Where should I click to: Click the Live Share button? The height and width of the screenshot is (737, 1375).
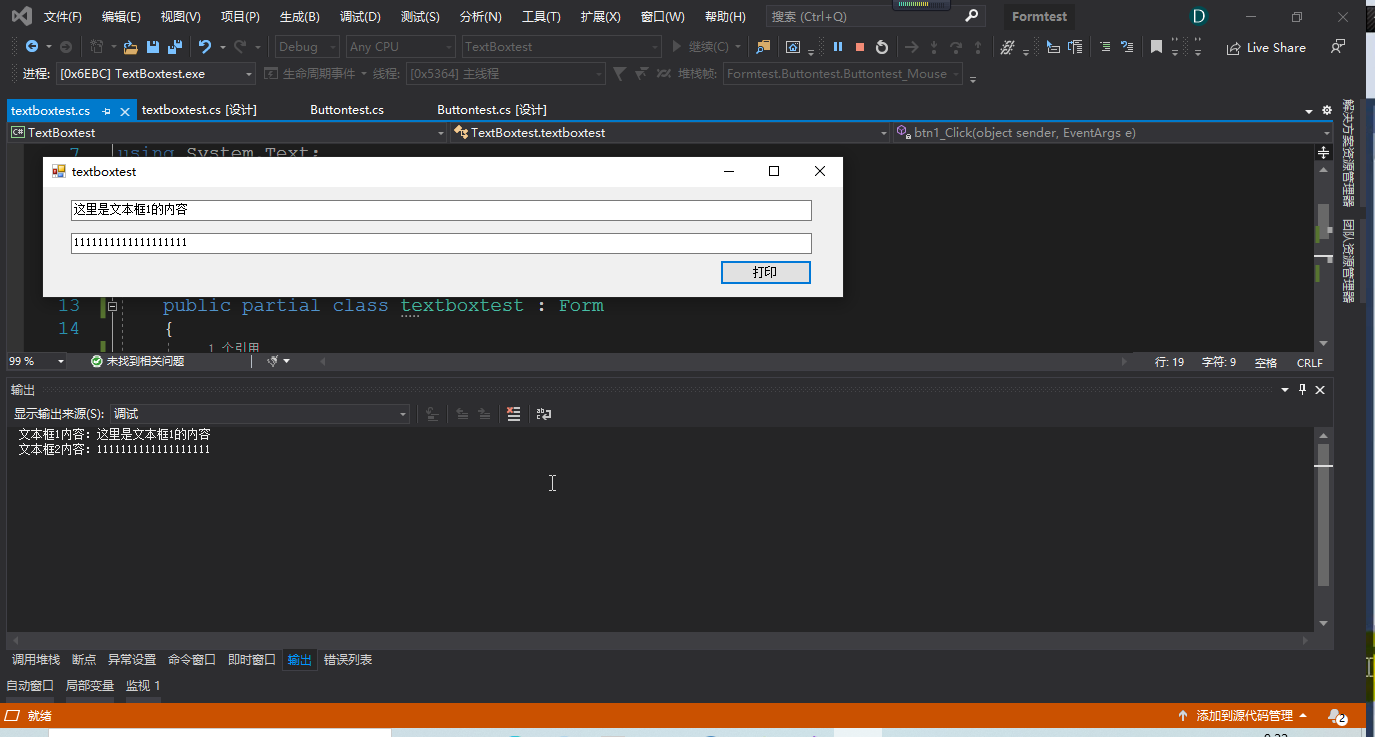point(1266,47)
